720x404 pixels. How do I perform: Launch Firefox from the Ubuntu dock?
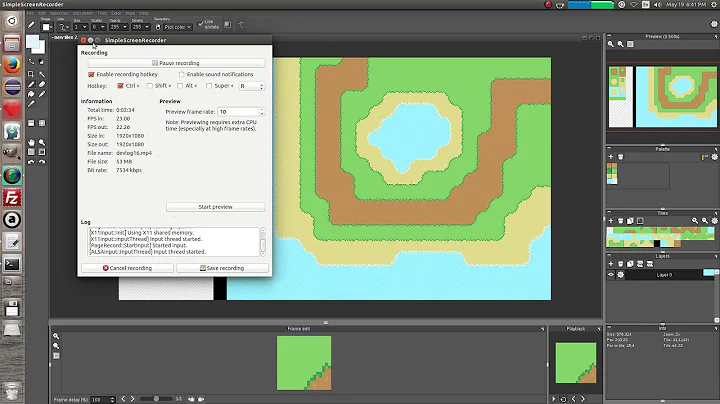(12, 65)
